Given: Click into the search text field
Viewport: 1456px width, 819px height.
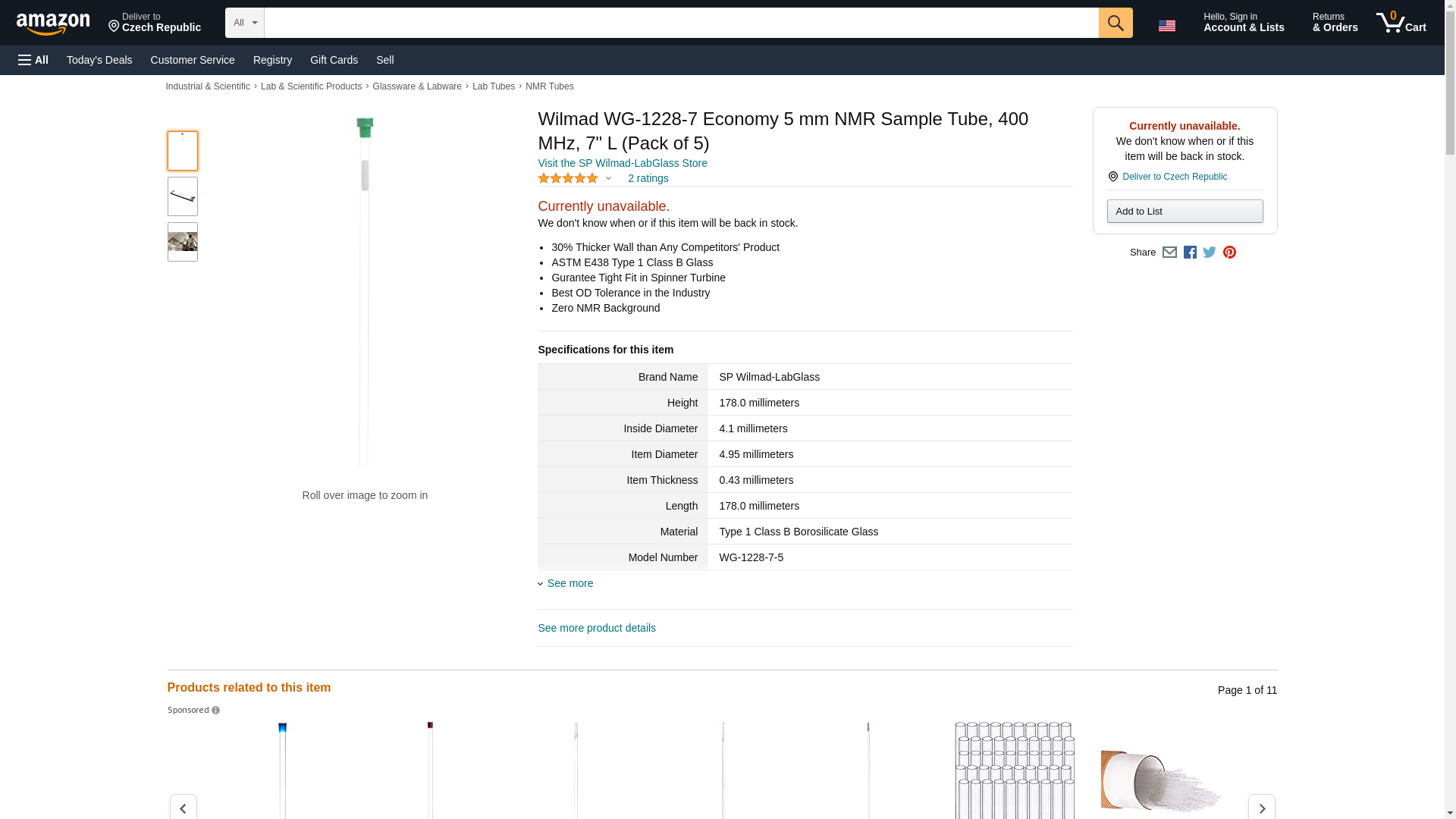Looking at the screenshot, I should pyautogui.click(x=680, y=23).
